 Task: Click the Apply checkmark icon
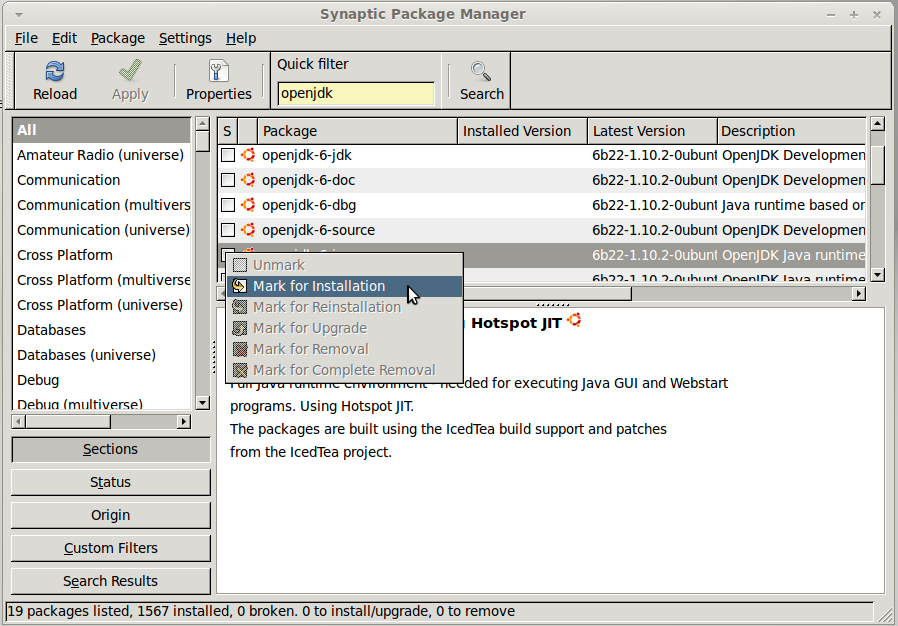(x=130, y=72)
